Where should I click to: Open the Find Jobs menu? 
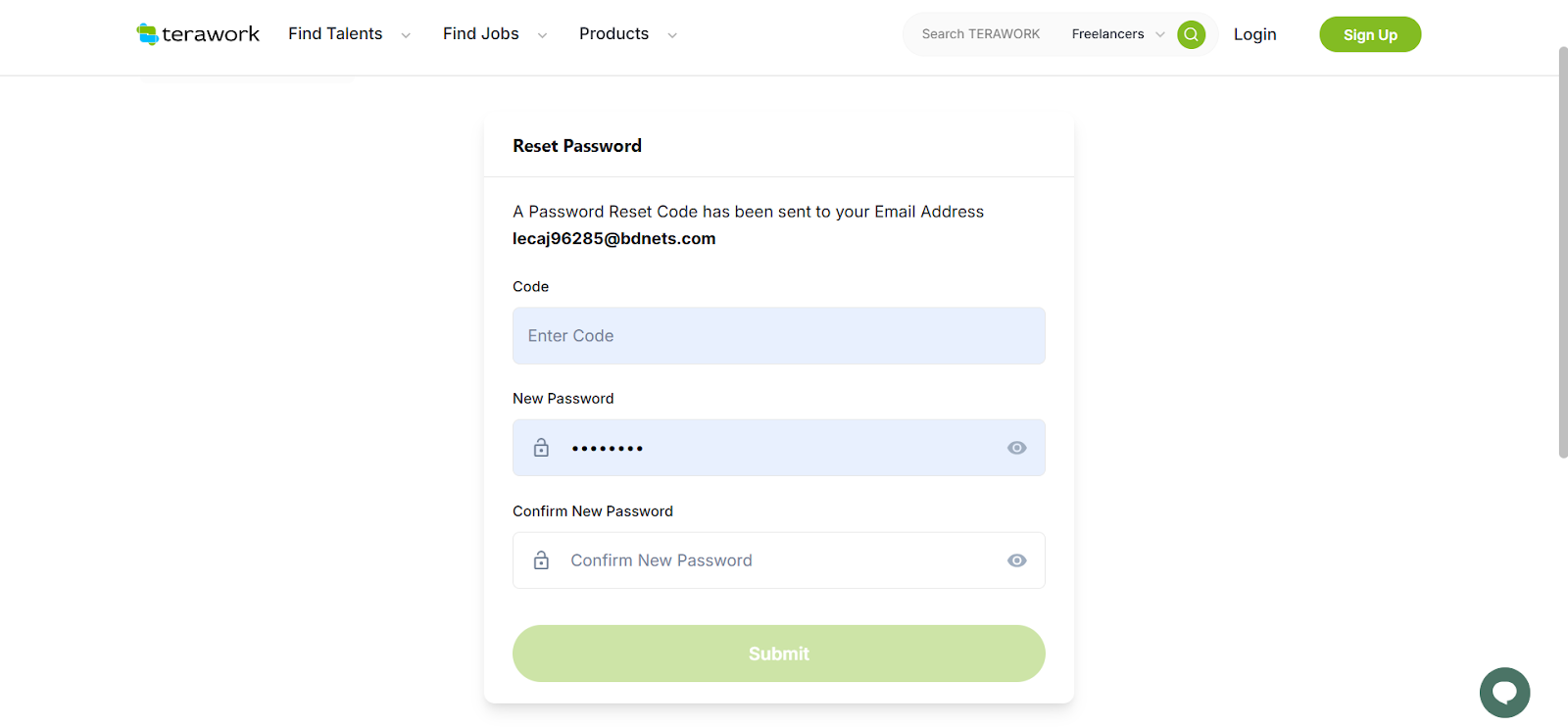pyautogui.click(x=480, y=34)
